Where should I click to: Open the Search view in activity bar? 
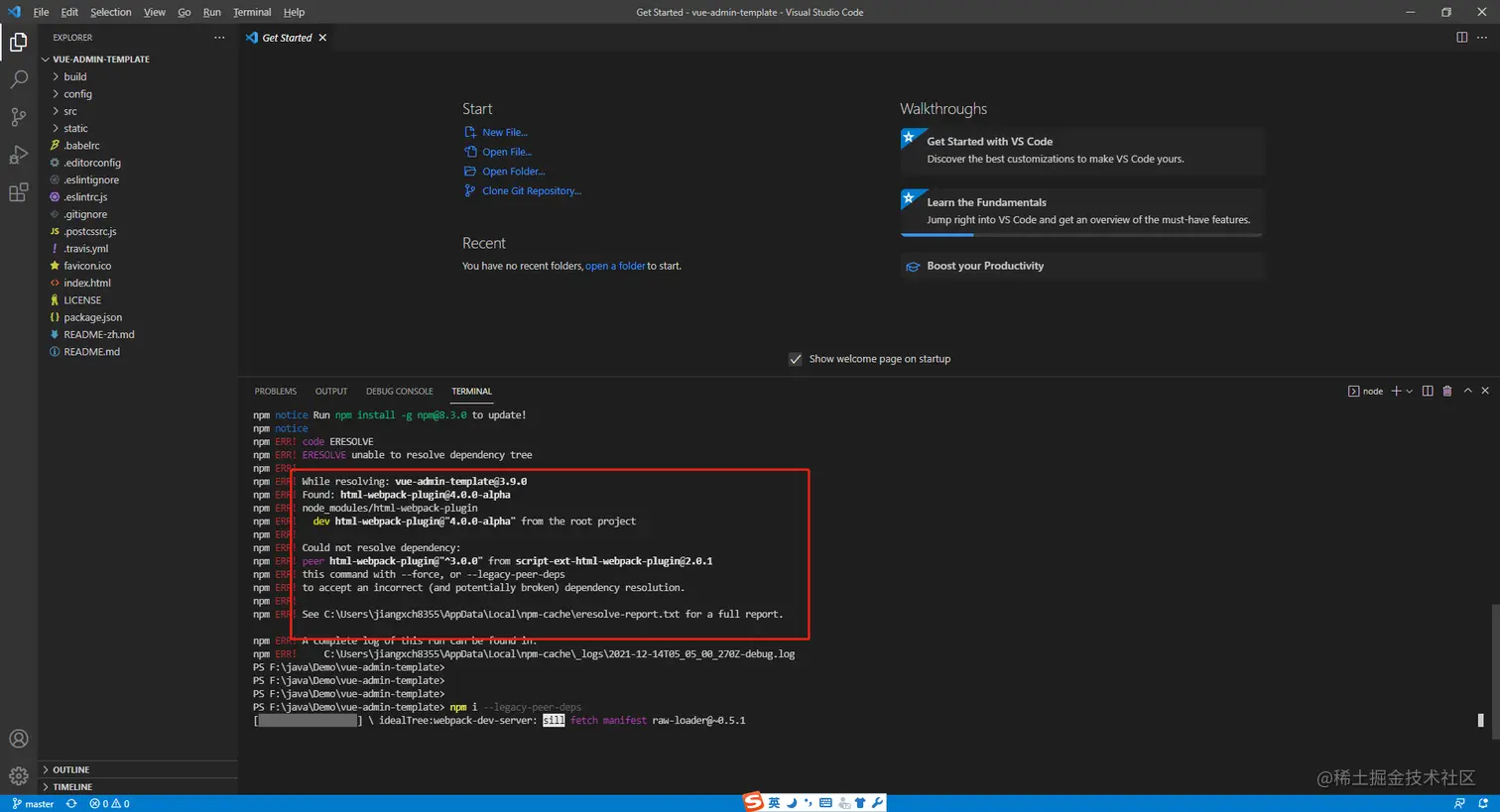click(18, 79)
